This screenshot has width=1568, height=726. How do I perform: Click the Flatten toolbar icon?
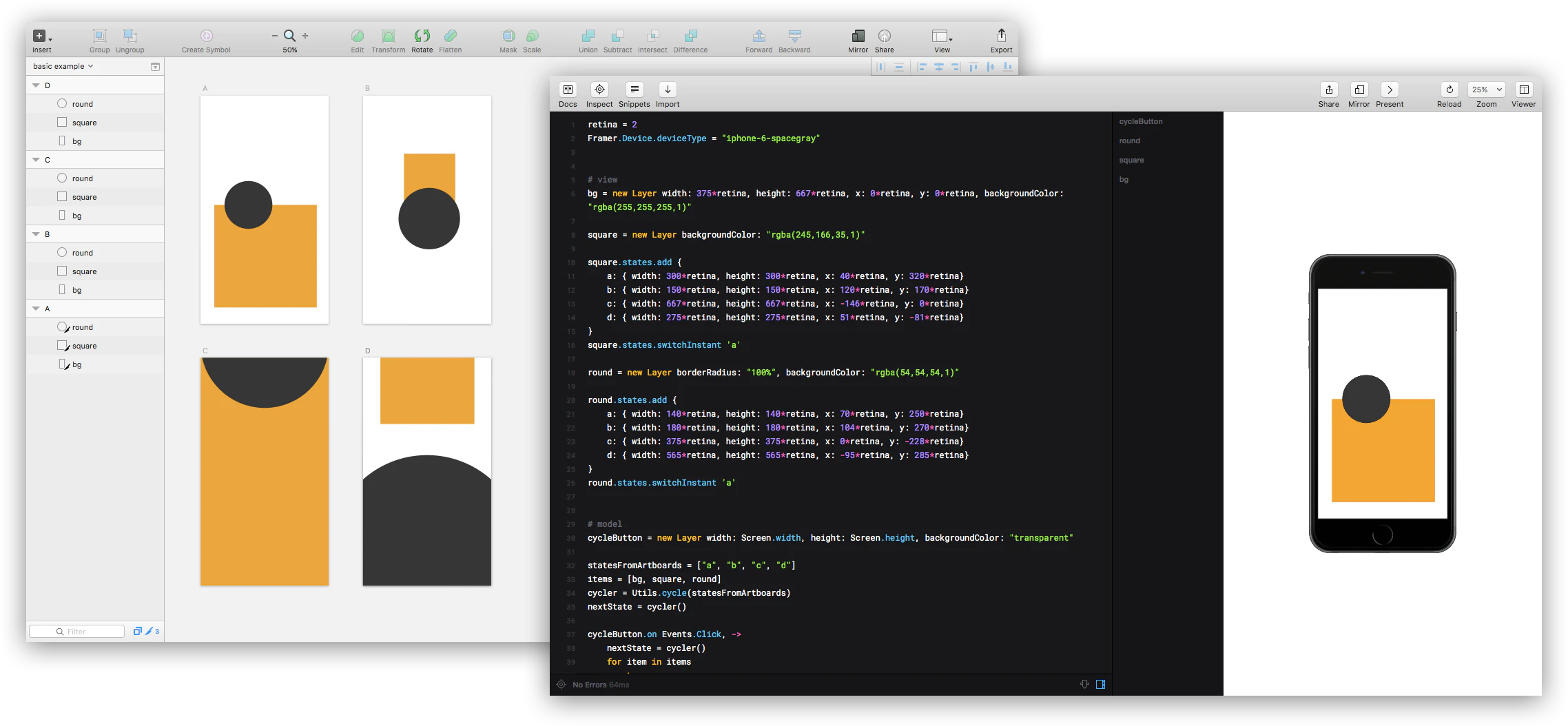(x=451, y=38)
